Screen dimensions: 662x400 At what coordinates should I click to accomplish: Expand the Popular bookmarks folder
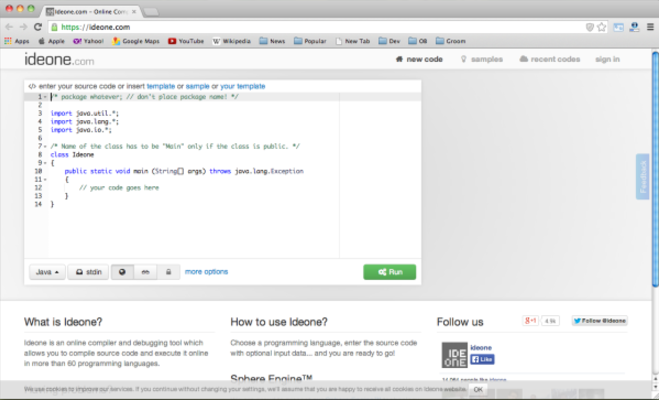click(310, 41)
